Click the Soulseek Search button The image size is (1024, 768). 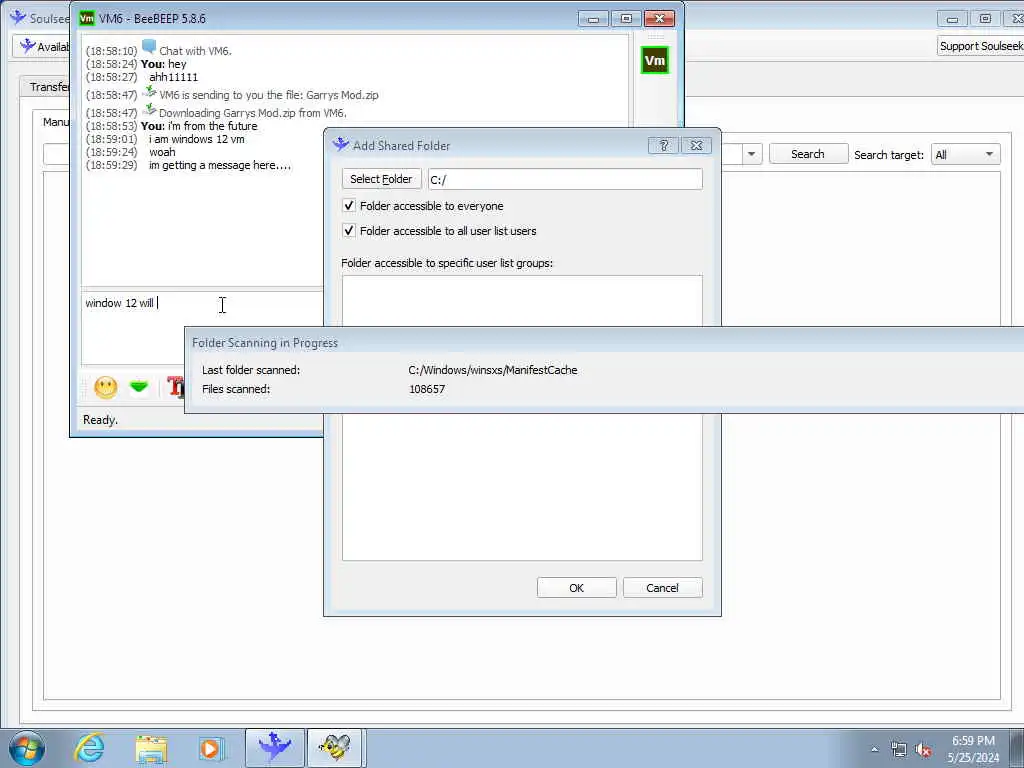coord(808,154)
